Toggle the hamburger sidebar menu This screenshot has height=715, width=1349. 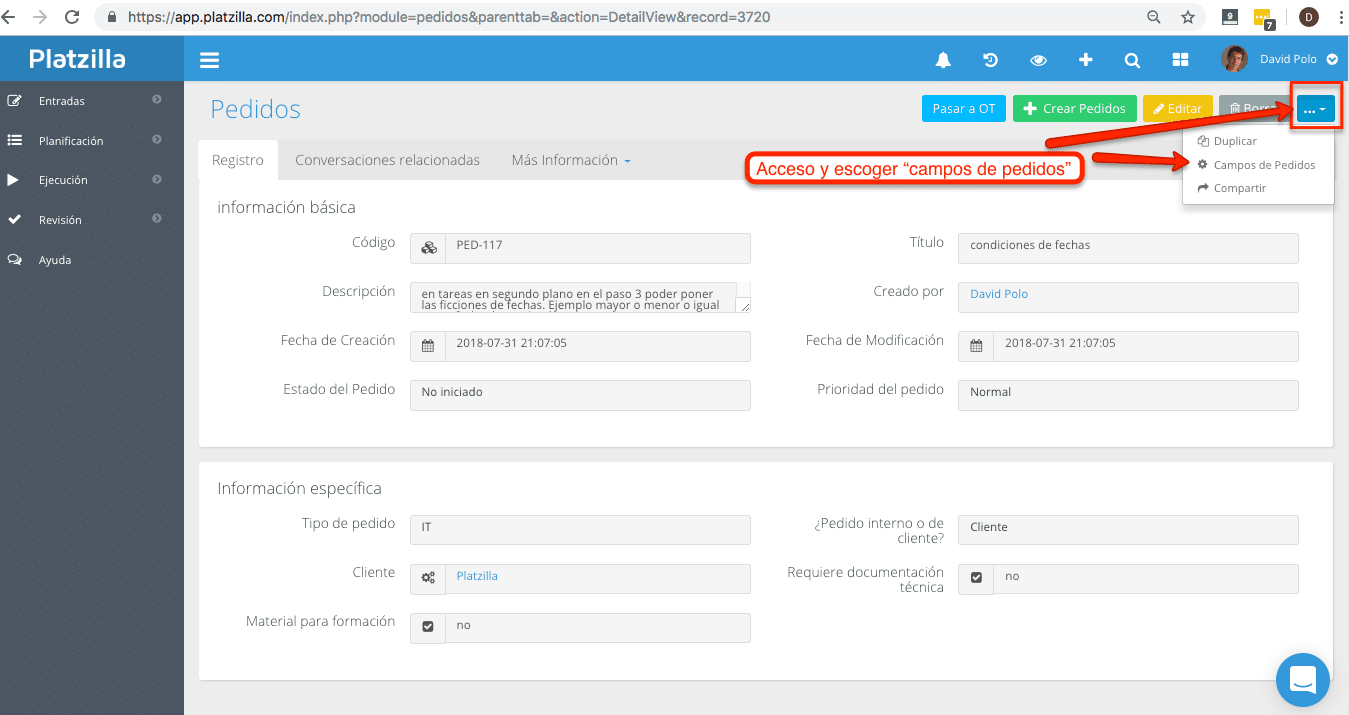(209, 60)
